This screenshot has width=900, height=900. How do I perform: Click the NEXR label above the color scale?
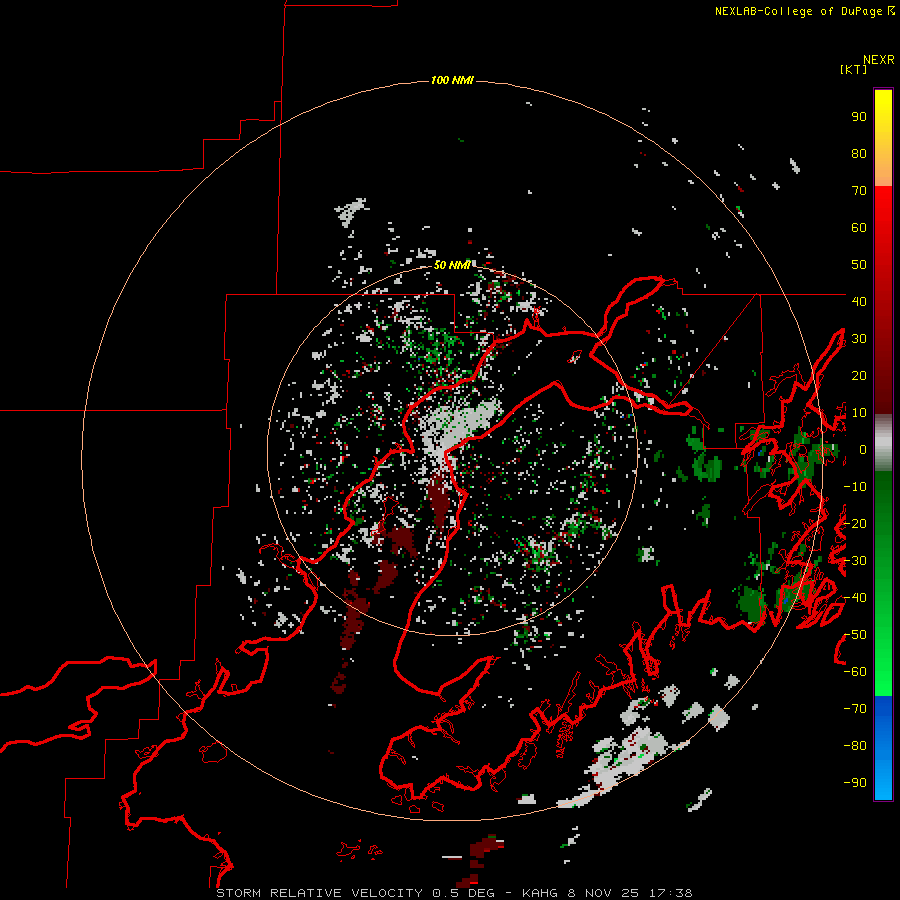point(878,60)
